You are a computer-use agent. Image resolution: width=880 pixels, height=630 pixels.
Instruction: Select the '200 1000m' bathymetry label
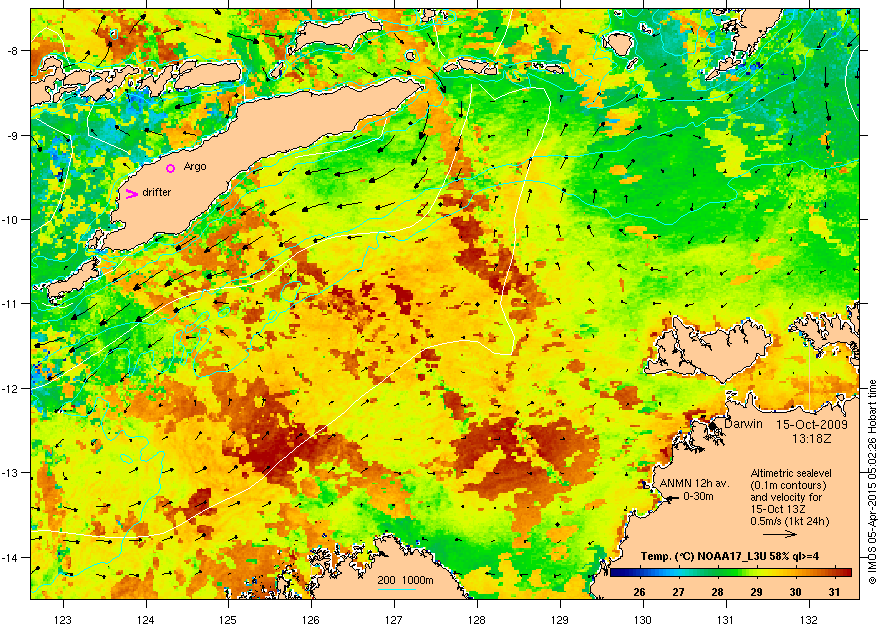pyautogui.click(x=405, y=581)
